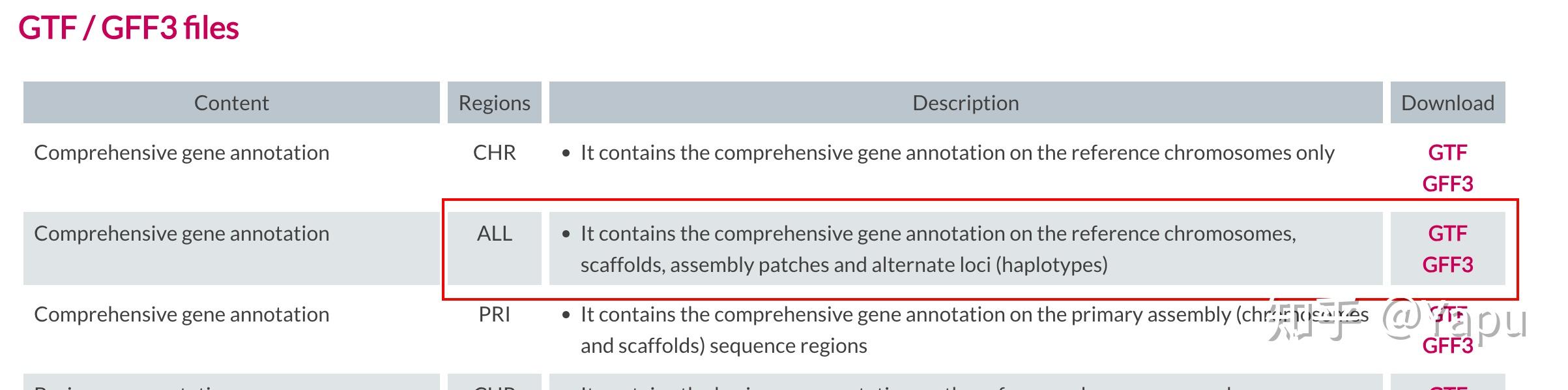The image size is (1568, 390).
Task: Click the first 'Comprehensive gene annotation' row label
Action: (182, 153)
